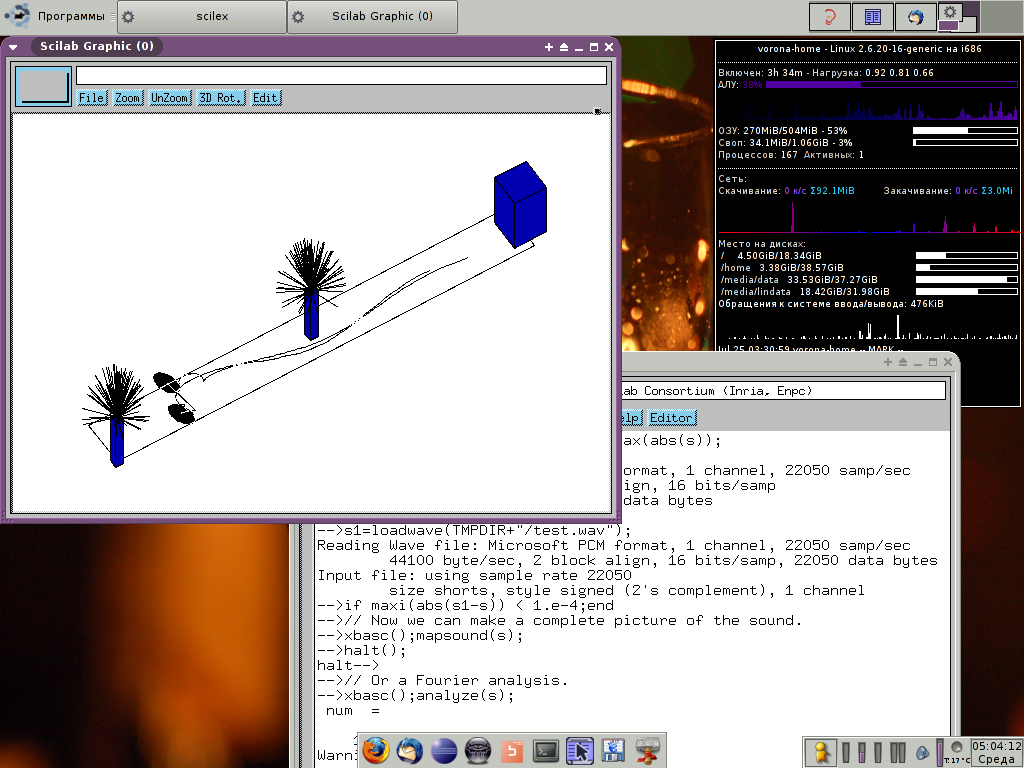Open the Editor in Scilab console

pyautogui.click(x=672, y=417)
